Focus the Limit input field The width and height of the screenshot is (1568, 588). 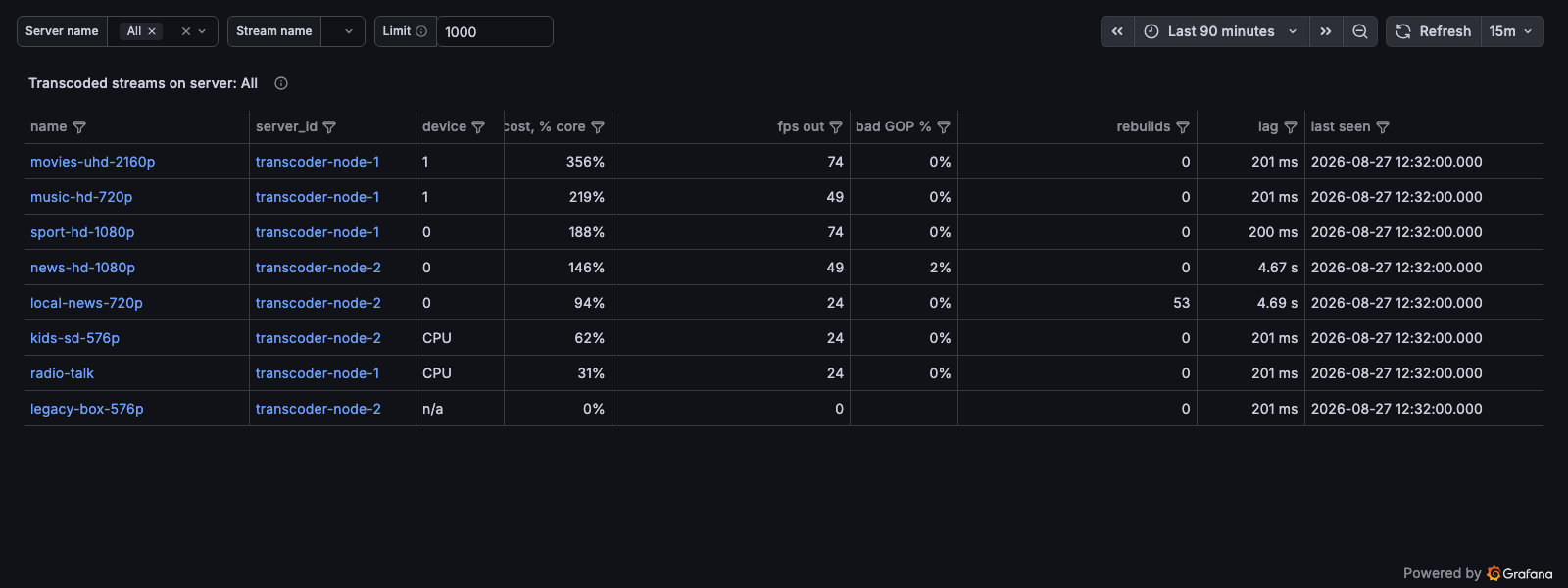(x=494, y=31)
